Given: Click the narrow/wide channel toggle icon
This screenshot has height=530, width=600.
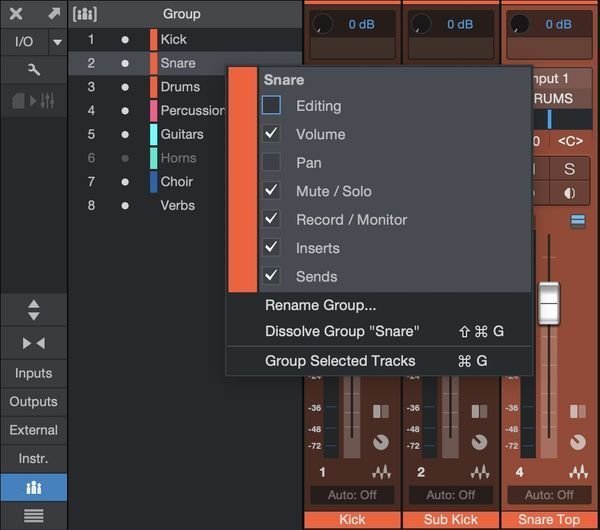Looking at the screenshot, I should pos(33,343).
